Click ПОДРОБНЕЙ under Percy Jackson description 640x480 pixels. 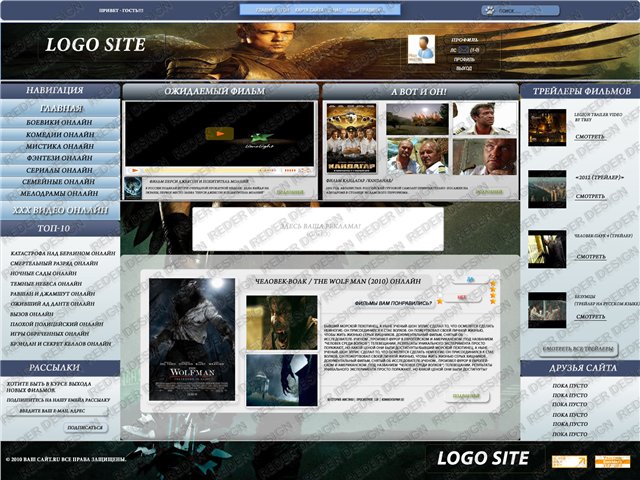pyautogui.click(x=290, y=192)
